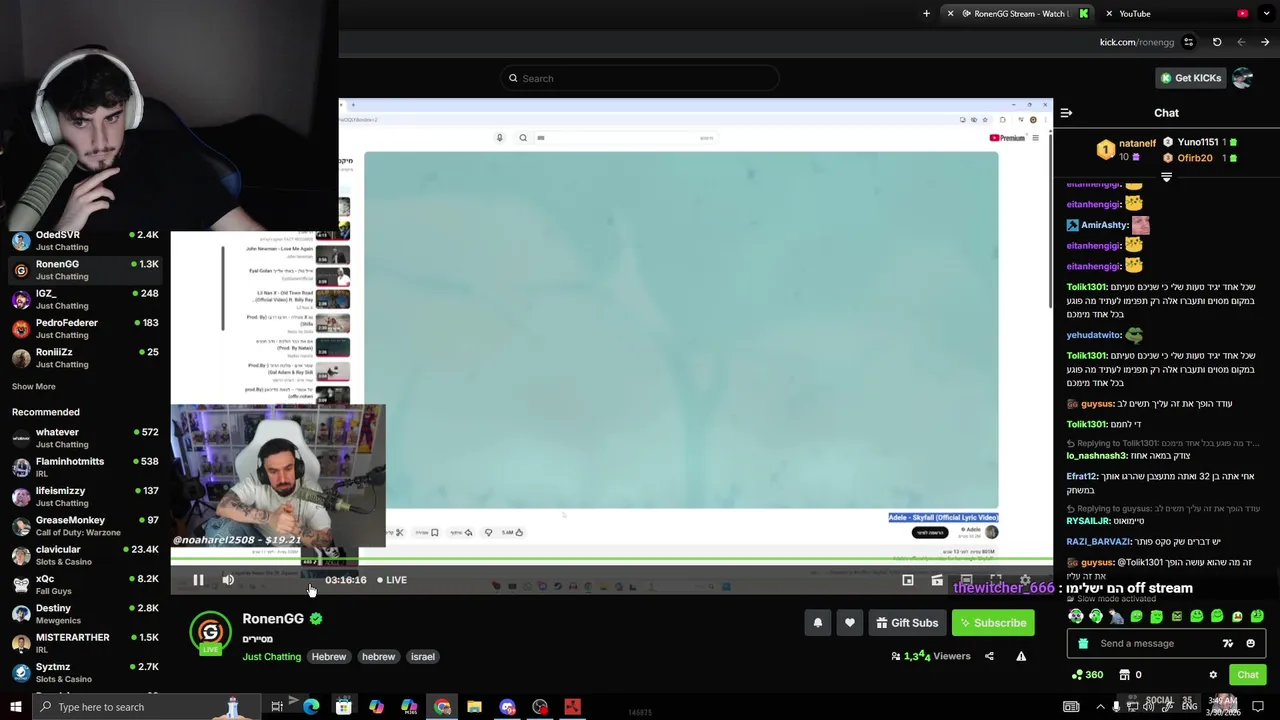Open xQc recommended channel
The width and height of the screenshot is (1280, 720).
(85, 584)
